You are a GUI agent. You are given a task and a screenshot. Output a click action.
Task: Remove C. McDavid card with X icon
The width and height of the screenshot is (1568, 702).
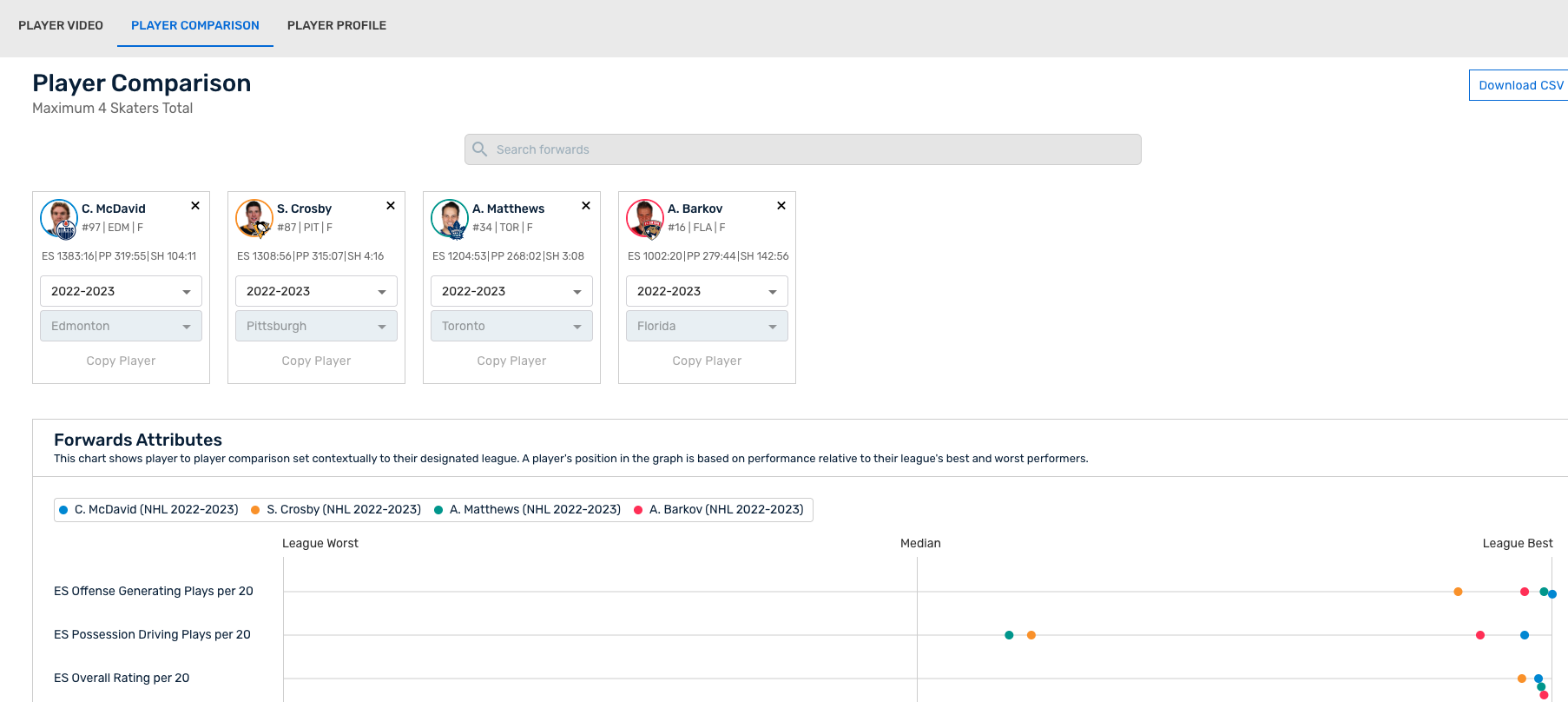click(195, 206)
